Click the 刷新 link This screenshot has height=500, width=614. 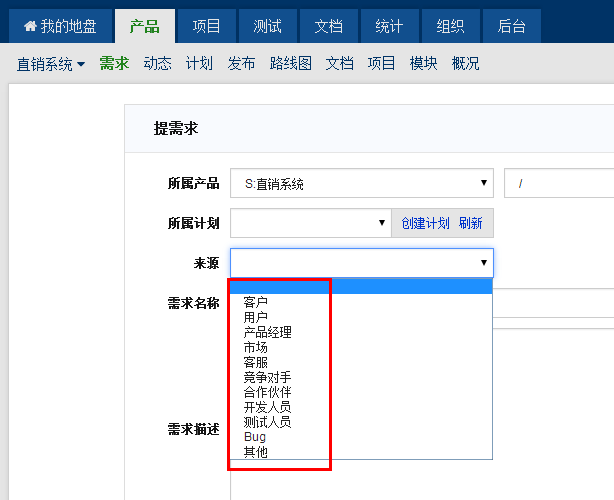coord(471,223)
